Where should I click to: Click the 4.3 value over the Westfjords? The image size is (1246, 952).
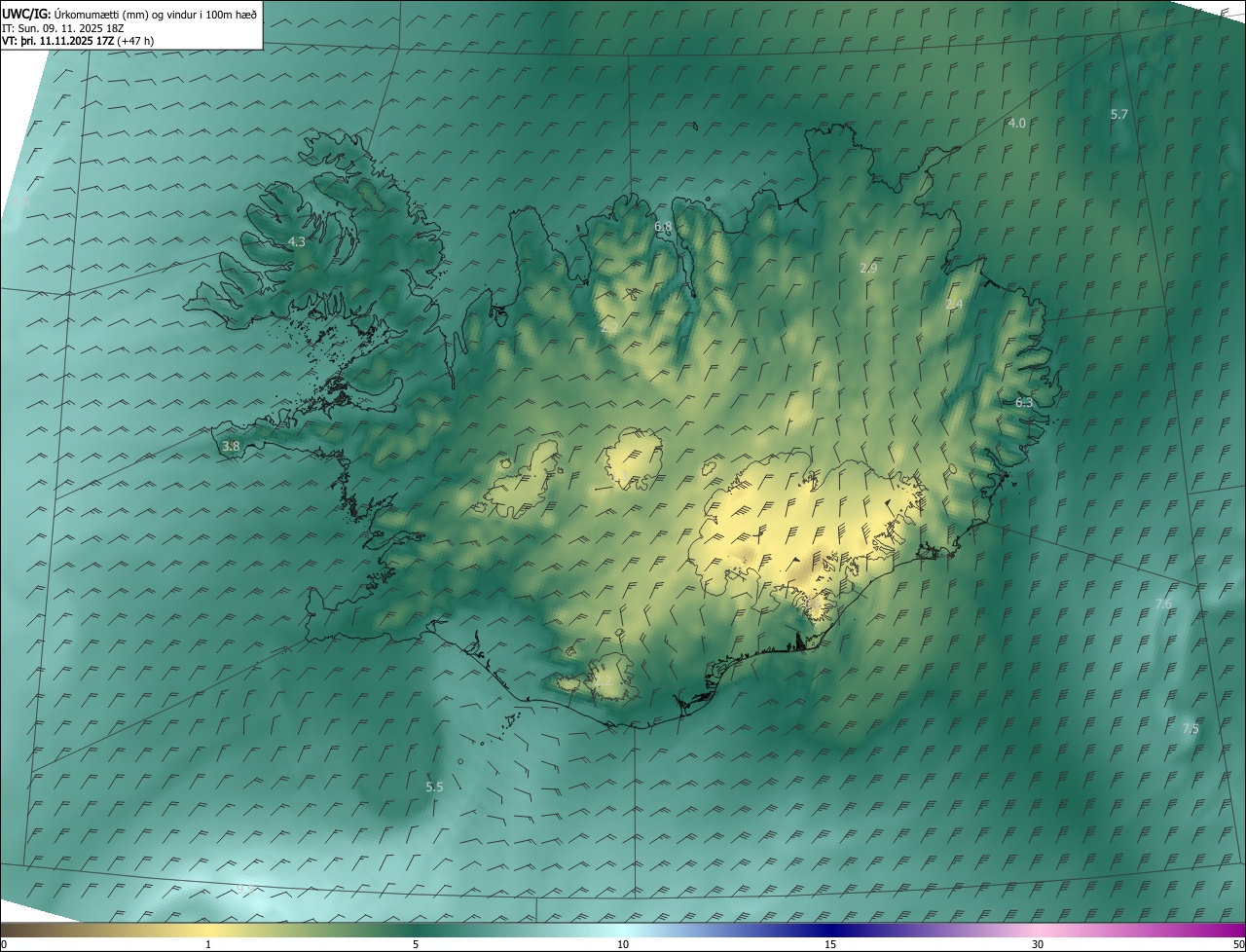click(297, 241)
